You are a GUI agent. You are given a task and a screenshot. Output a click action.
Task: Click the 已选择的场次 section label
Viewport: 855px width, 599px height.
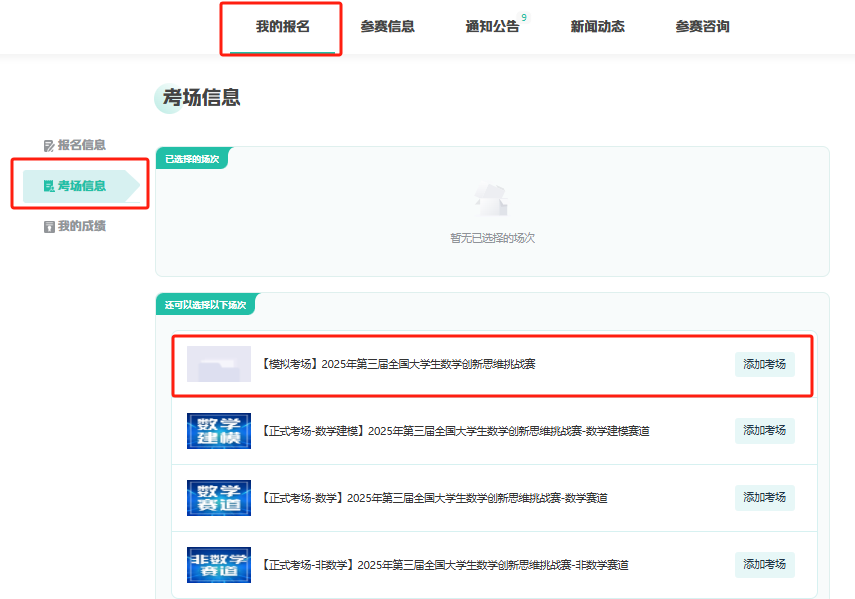(192, 159)
